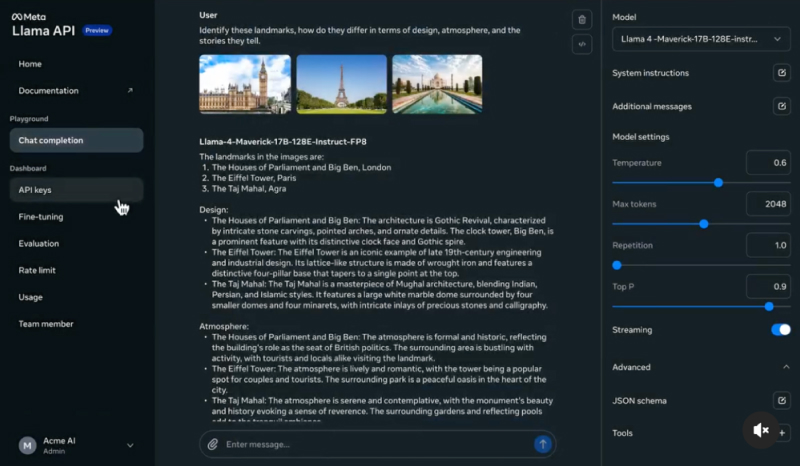Click the System instructions label
The height and width of the screenshot is (466, 800).
click(651, 73)
